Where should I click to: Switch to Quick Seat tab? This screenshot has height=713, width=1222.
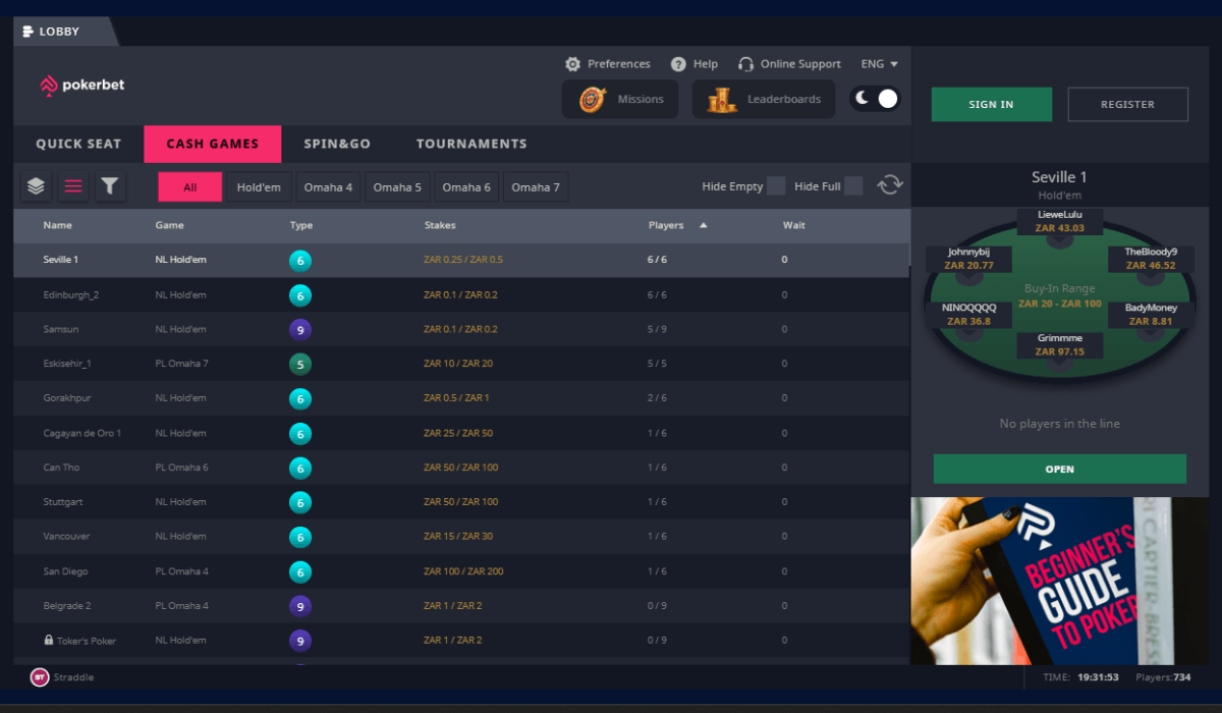[x=78, y=144]
